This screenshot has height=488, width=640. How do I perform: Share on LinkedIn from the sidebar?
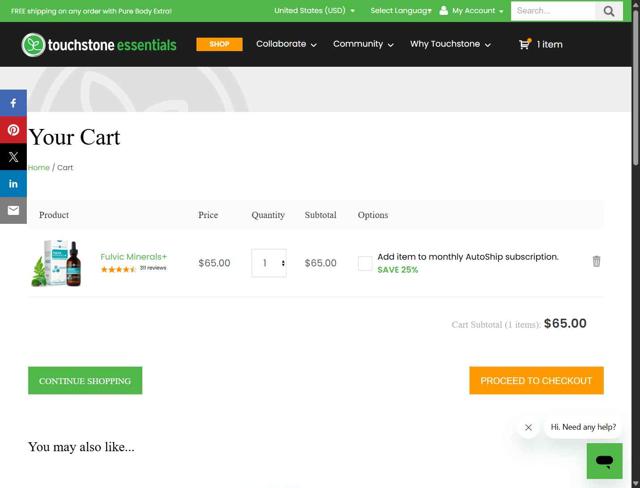coord(13,184)
